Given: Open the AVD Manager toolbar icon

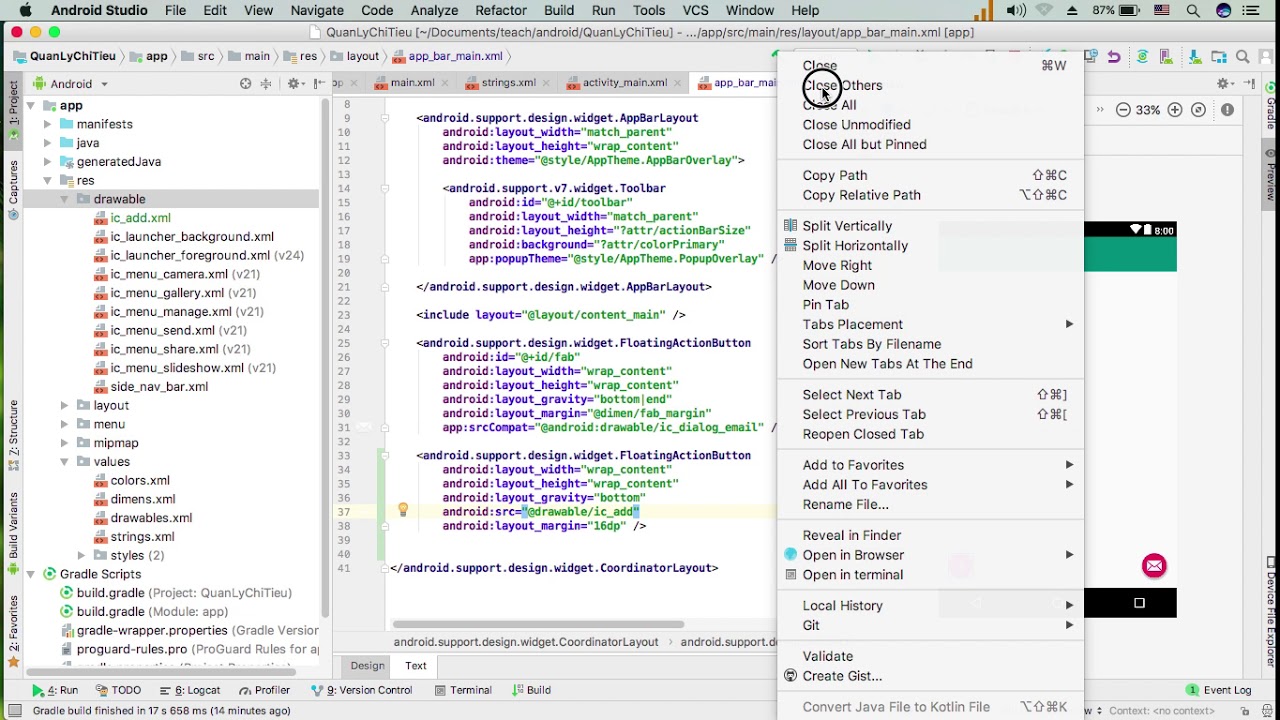Looking at the screenshot, I should tap(1167, 57).
